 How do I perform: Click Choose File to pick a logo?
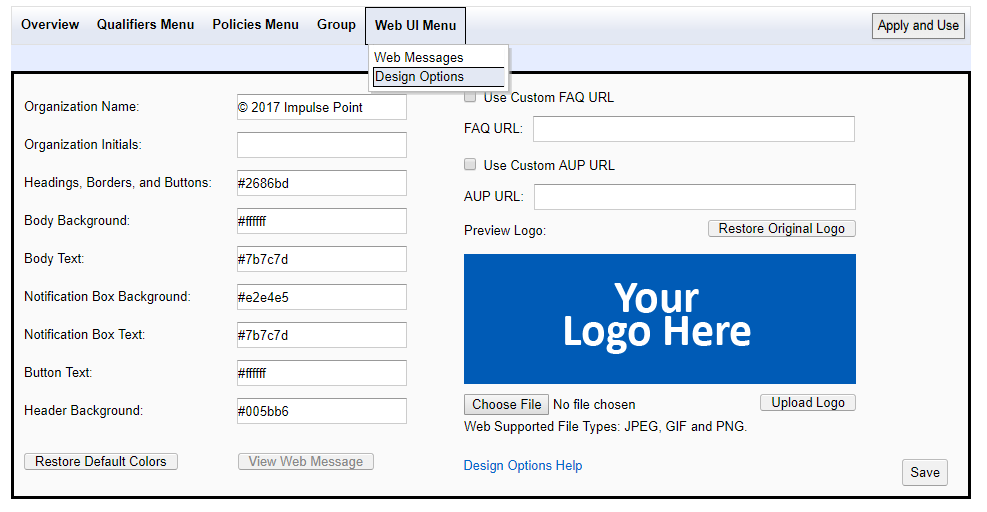[x=506, y=404]
